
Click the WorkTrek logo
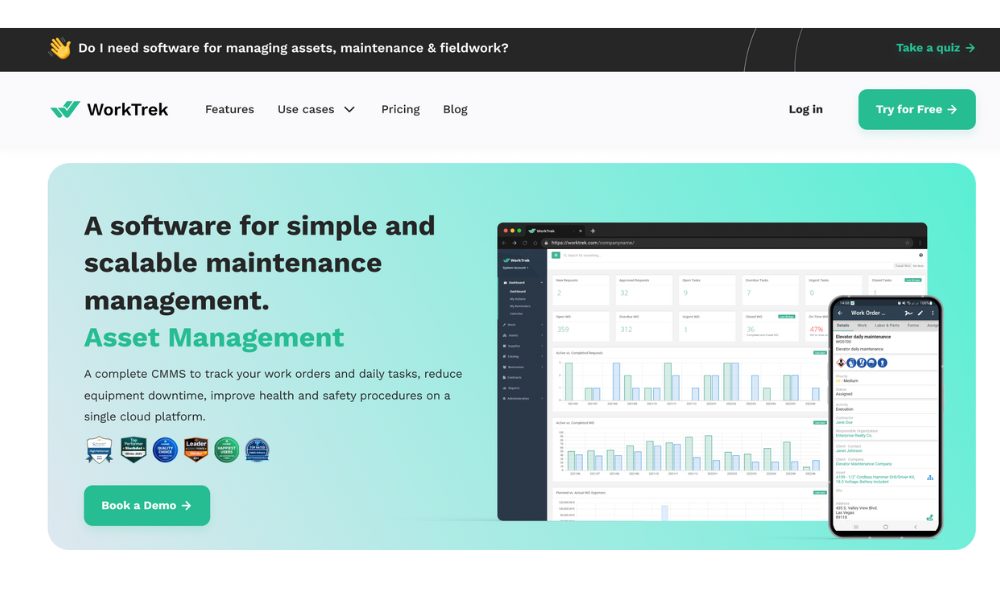click(x=109, y=110)
